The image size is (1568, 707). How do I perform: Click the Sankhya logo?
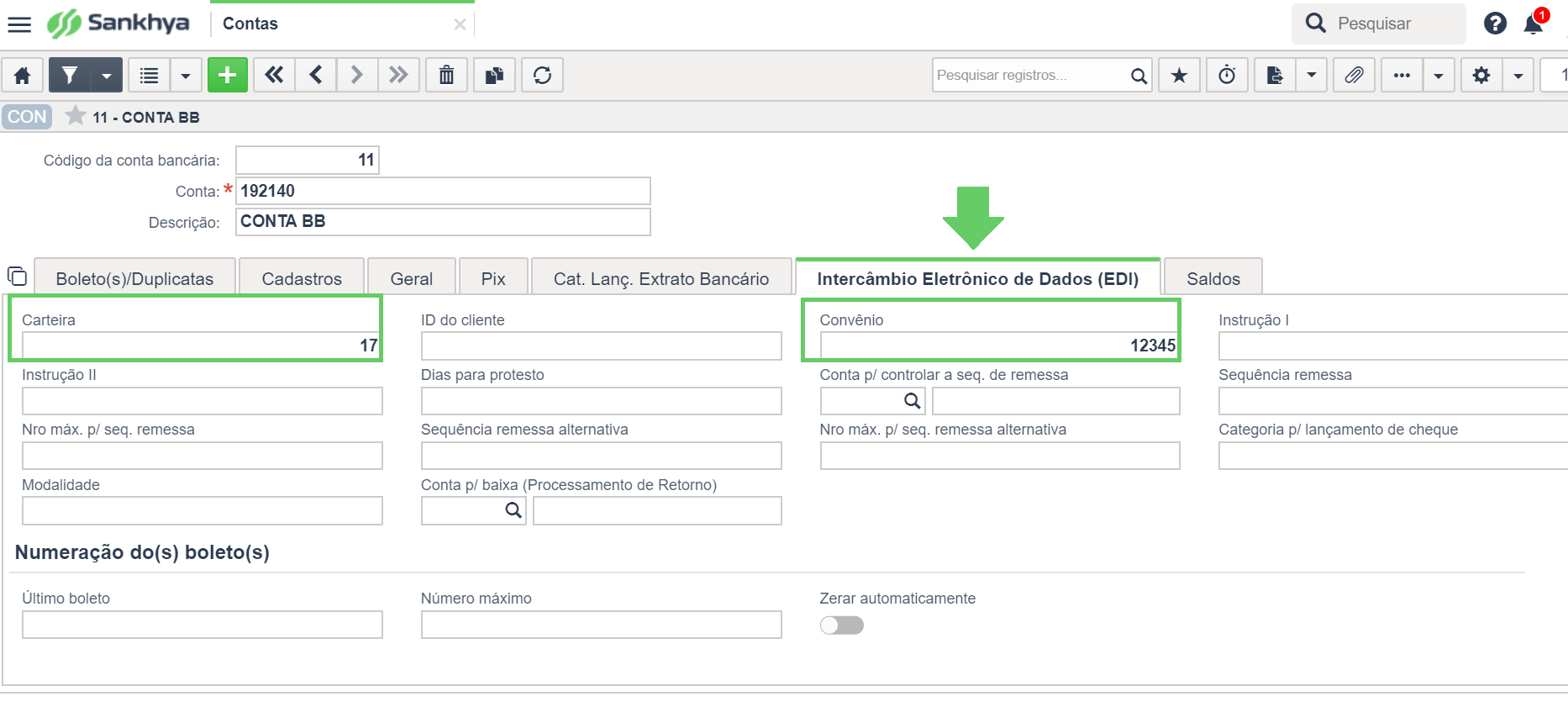click(118, 24)
